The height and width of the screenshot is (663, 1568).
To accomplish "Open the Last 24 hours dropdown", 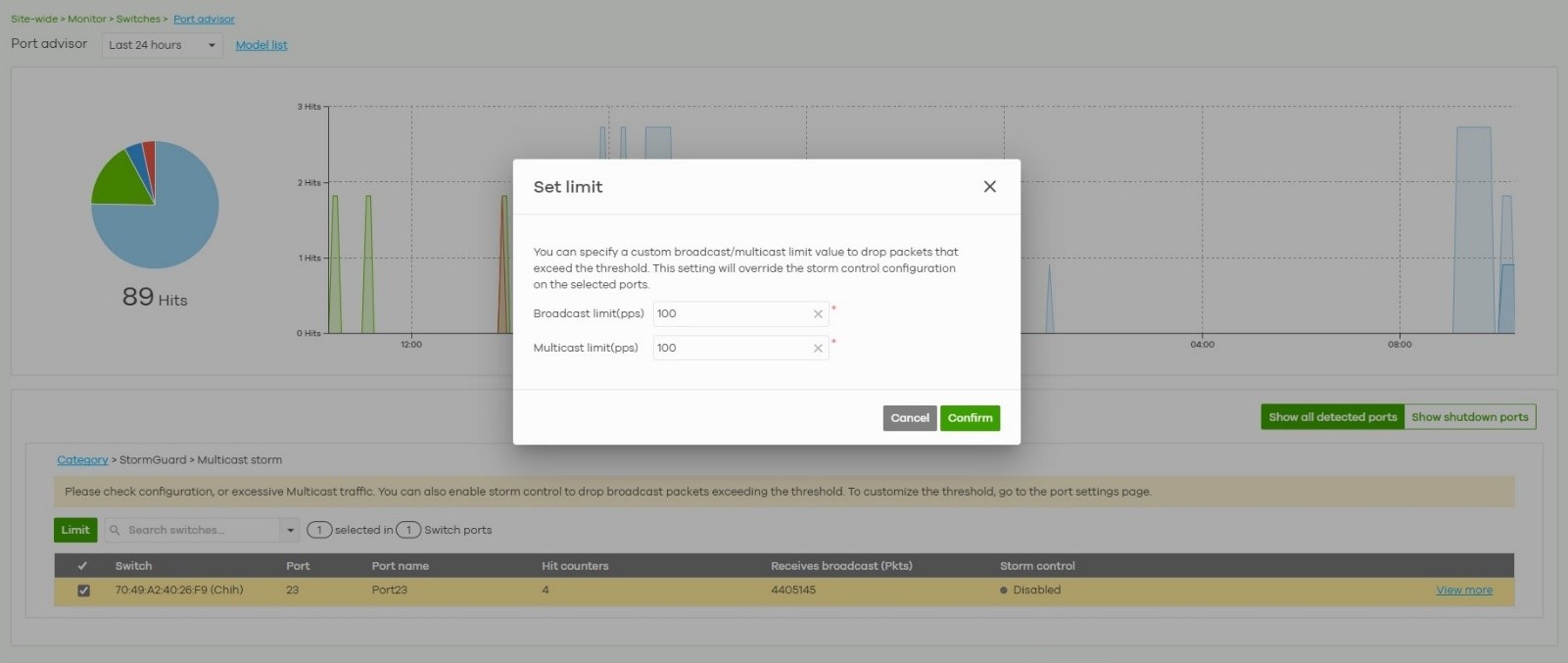I will [x=163, y=45].
